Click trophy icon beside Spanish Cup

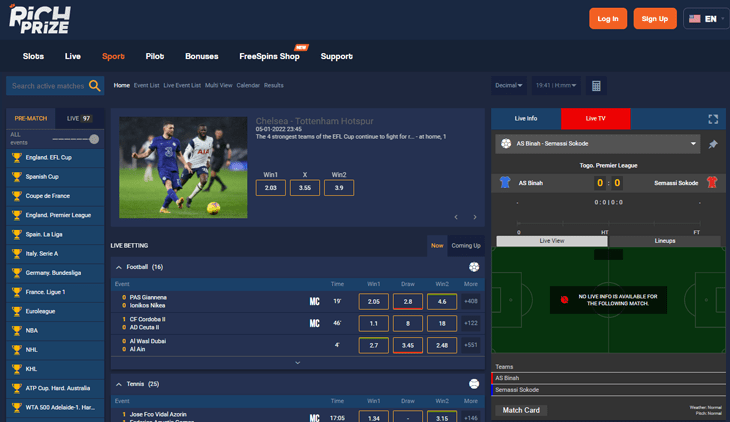click(x=17, y=177)
